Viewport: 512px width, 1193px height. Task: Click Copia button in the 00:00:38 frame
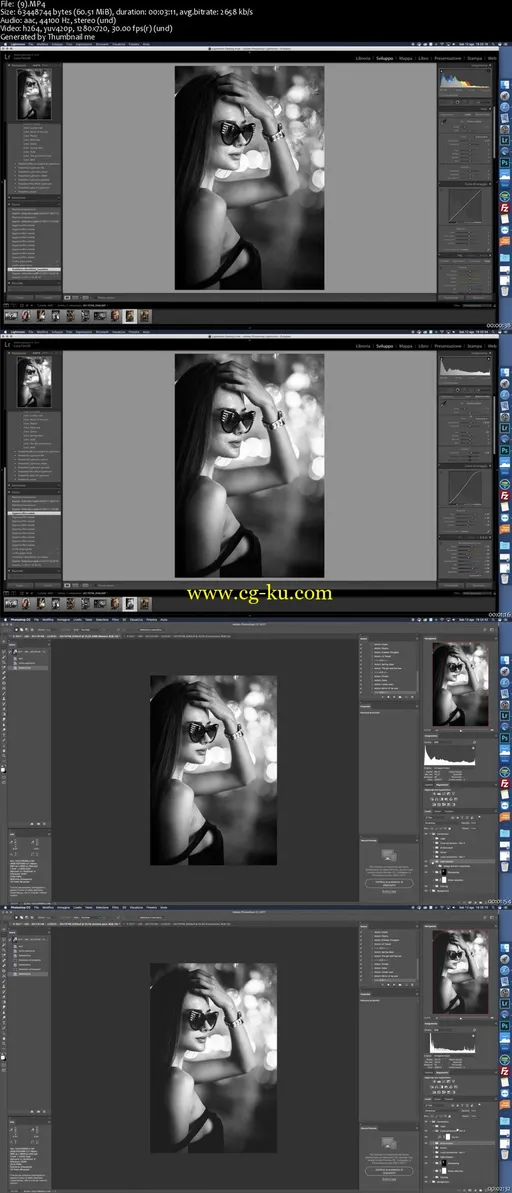[x=21, y=297]
